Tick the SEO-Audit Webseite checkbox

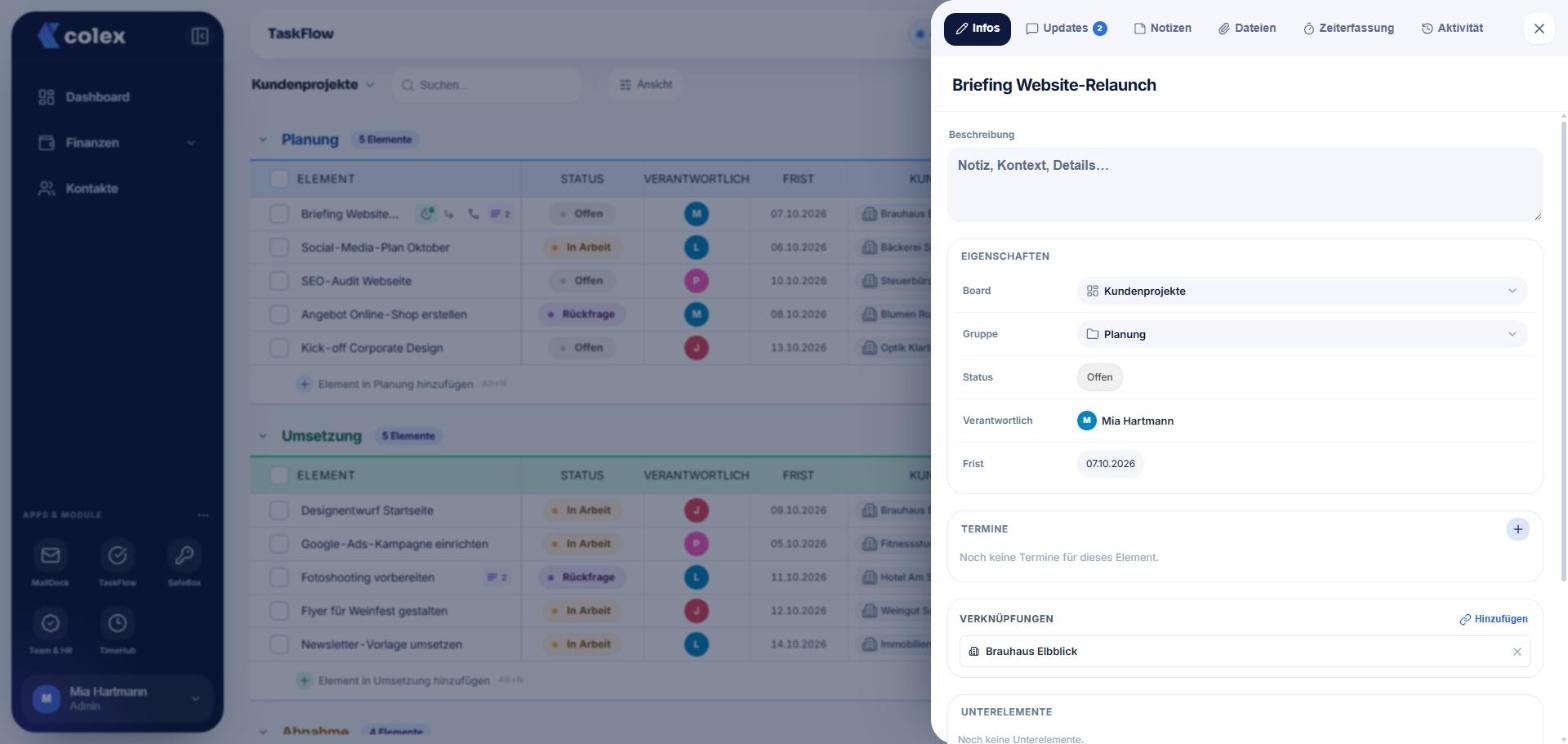pos(279,281)
